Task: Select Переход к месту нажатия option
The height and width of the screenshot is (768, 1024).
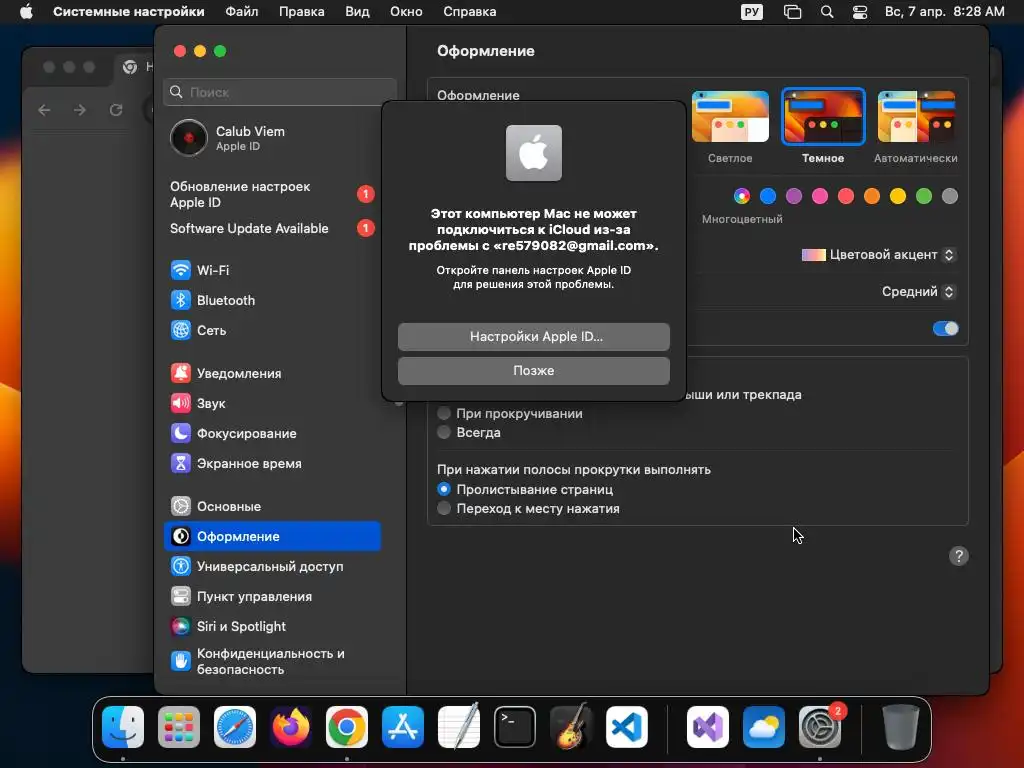Action: tap(444, 508)
